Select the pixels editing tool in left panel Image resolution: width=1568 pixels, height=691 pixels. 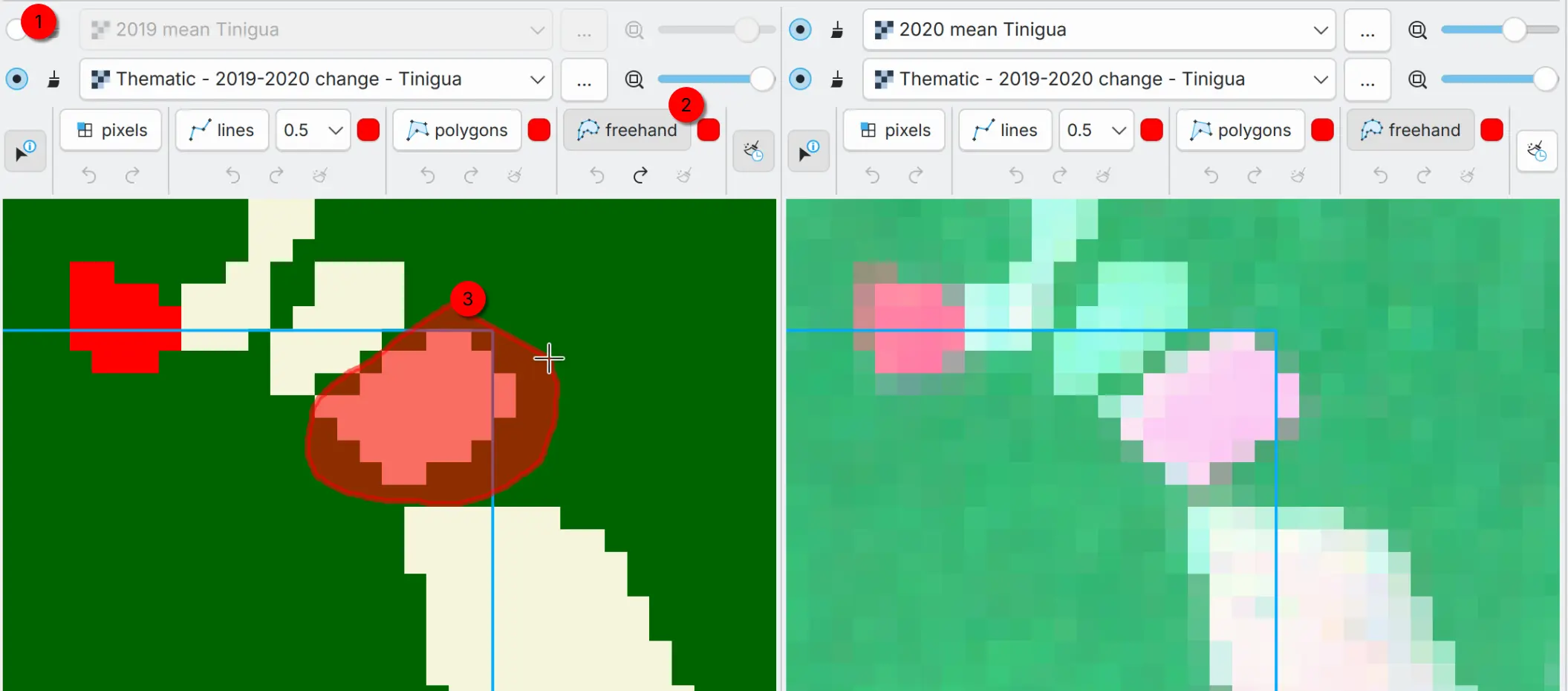pos(111,130)
